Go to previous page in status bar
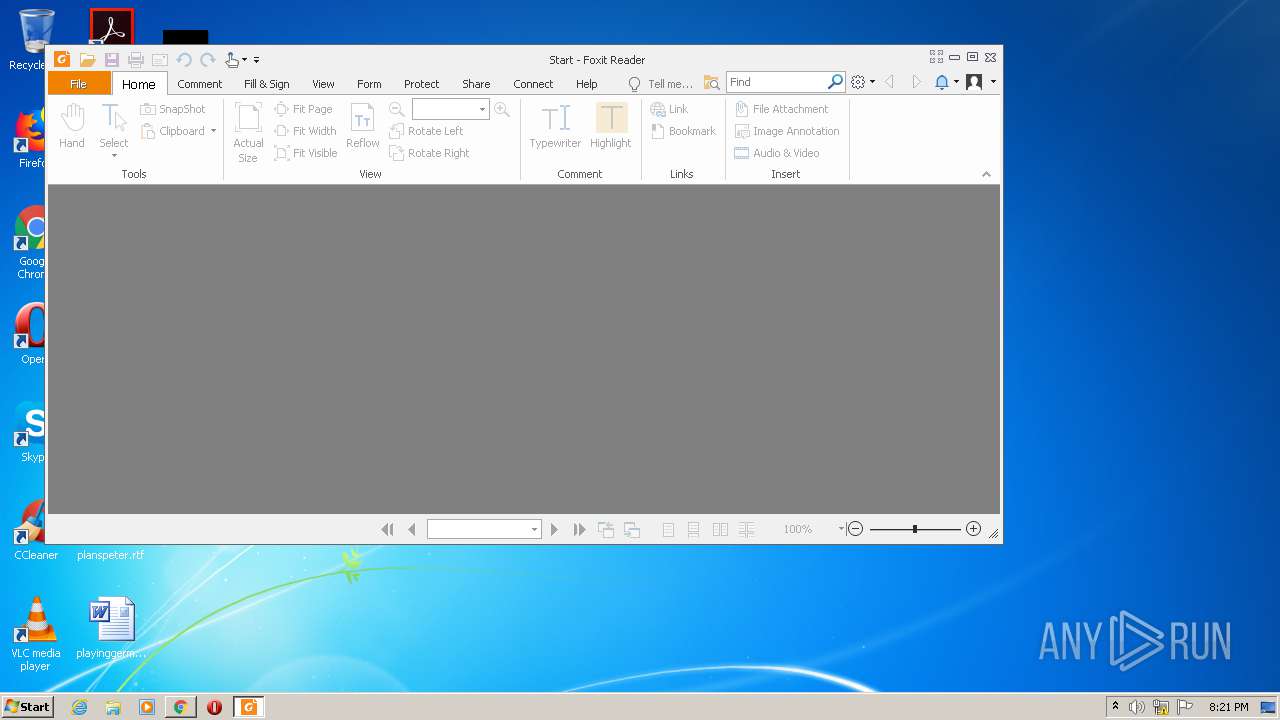Image resolution: width=1280 pixels, height=720 pixels. (x=411, y=529)
